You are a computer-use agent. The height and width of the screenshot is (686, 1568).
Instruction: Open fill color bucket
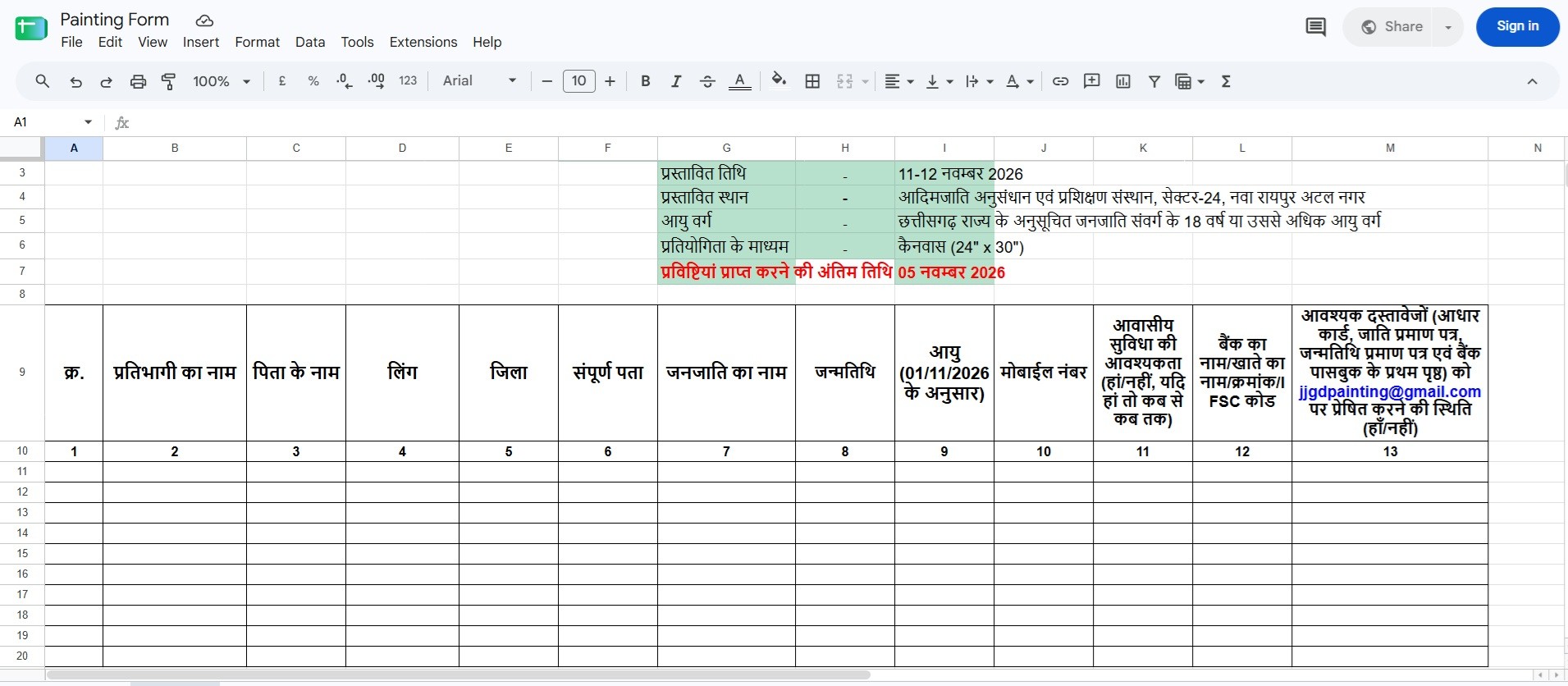click(x=779, y=80)
